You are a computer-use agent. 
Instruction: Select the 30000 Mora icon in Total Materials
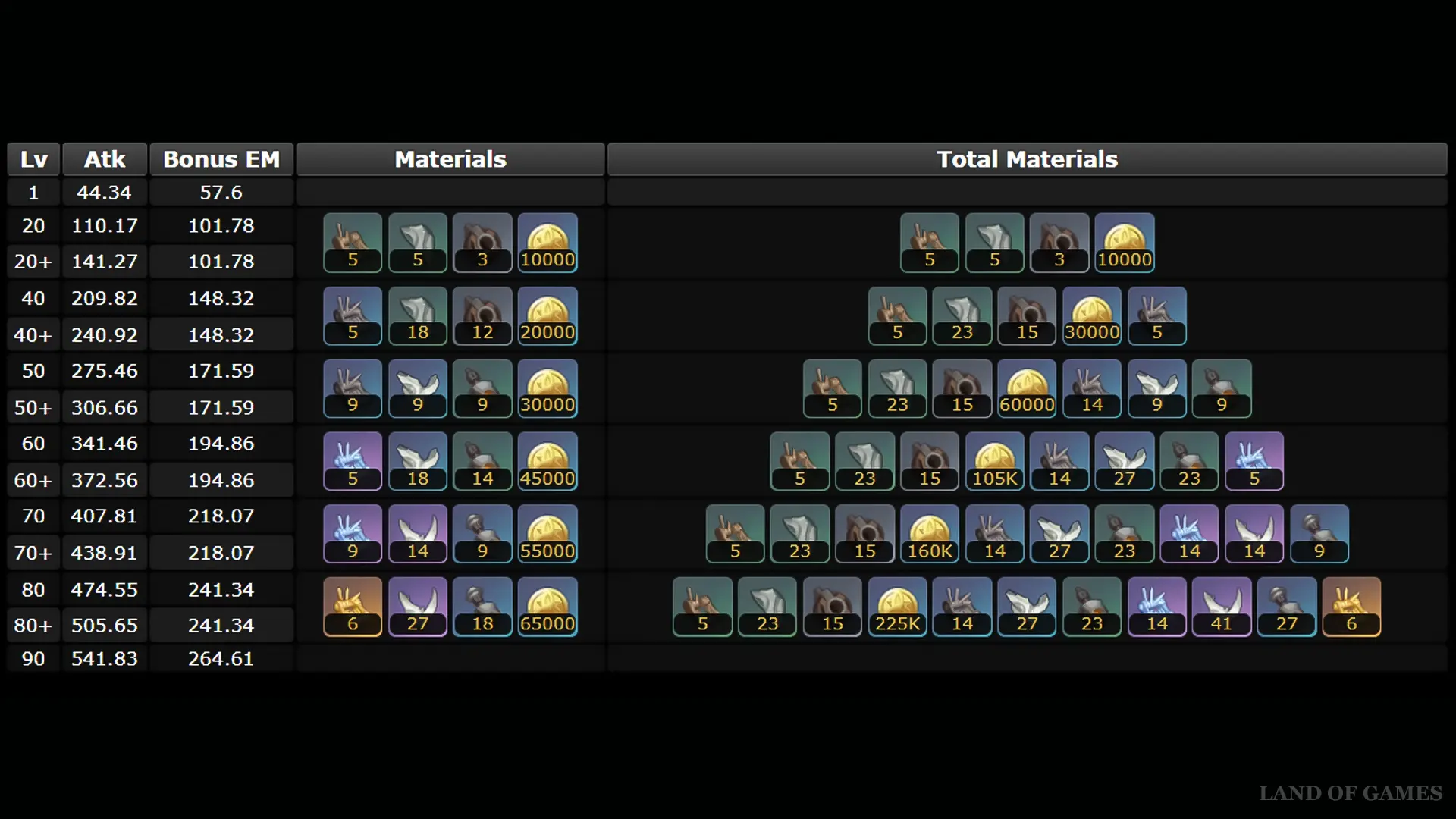(x=1092, y=315)
